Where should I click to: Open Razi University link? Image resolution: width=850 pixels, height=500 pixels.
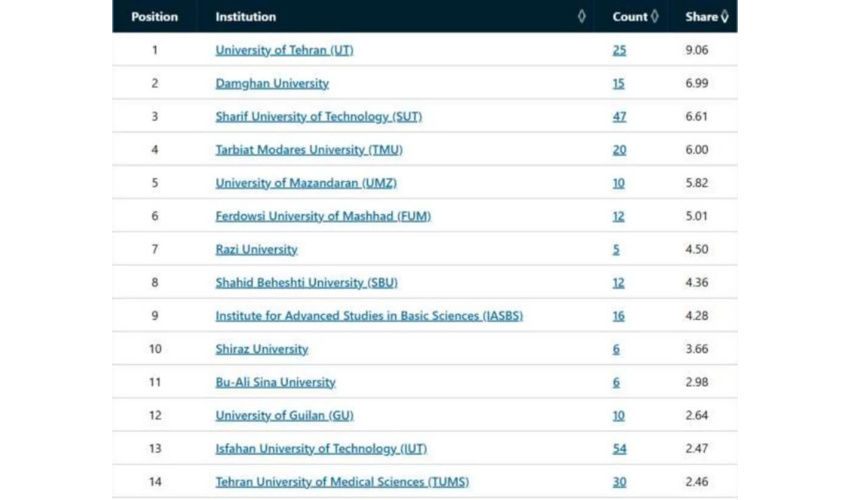tap(256, 249)
